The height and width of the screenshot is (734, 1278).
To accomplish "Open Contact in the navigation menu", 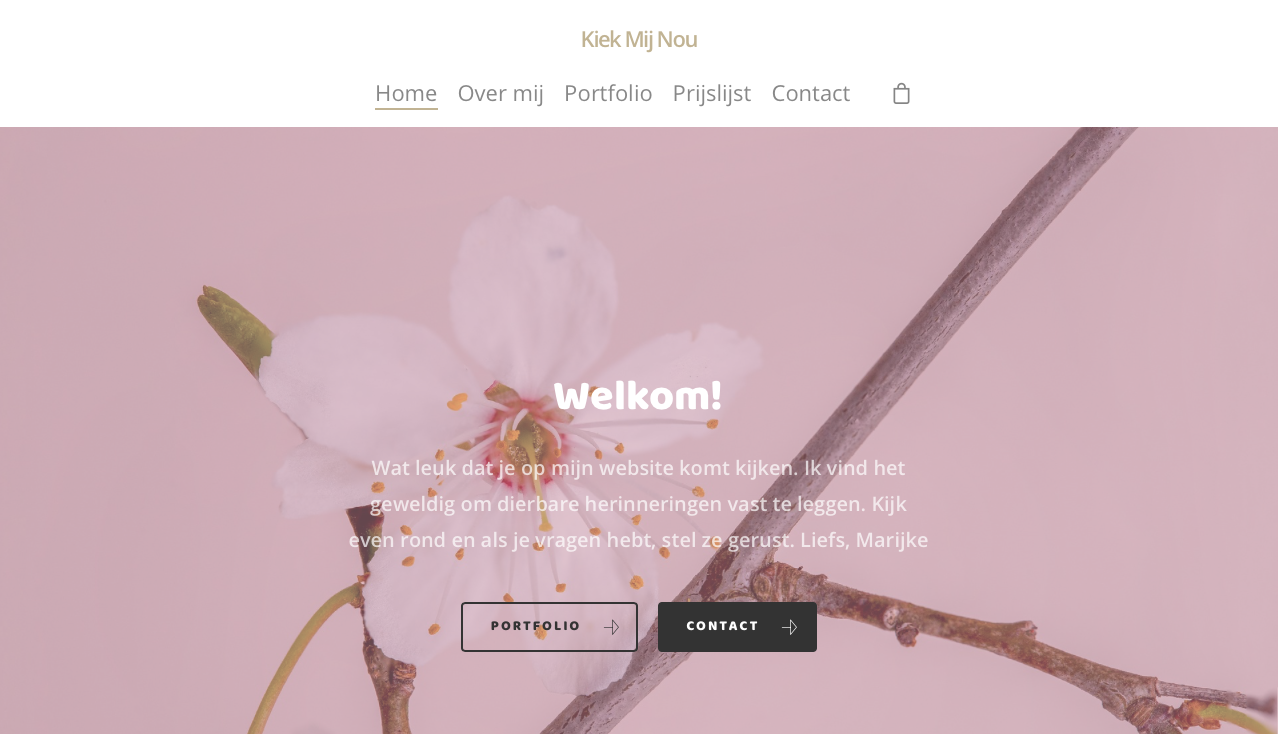I will [x=811, y=93].
